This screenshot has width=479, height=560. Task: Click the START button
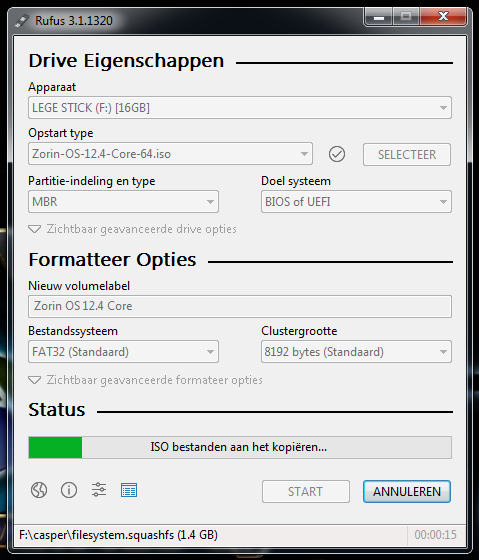tap(305, 491)
